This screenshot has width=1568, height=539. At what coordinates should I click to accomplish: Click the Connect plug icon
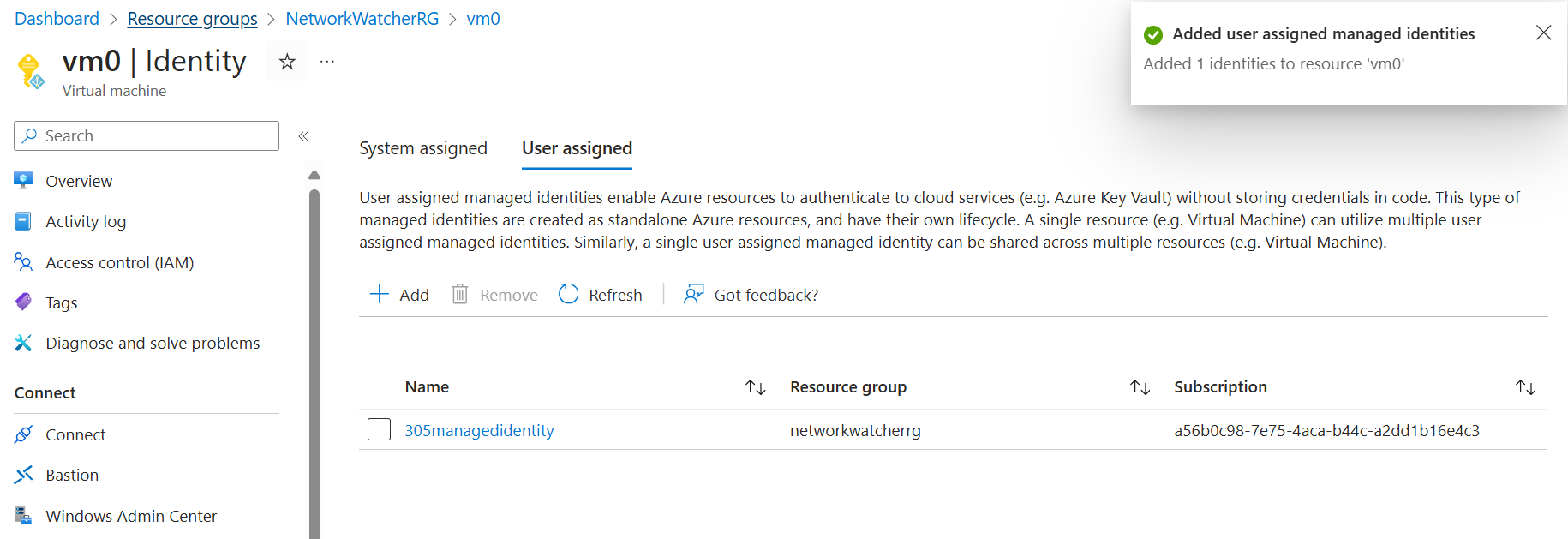coord(24,434)
